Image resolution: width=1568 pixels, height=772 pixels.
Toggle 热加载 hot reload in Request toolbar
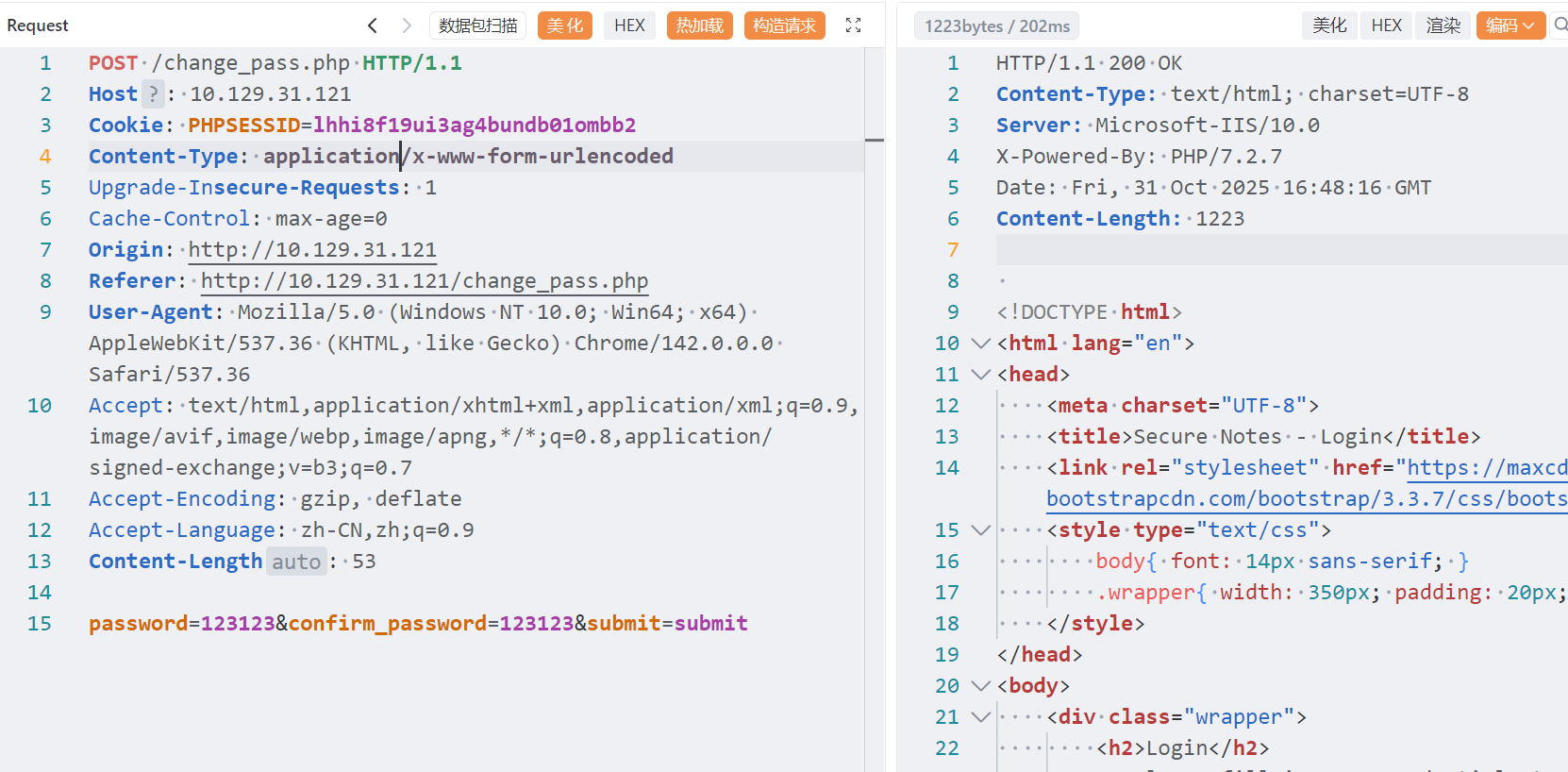(699, 25)
